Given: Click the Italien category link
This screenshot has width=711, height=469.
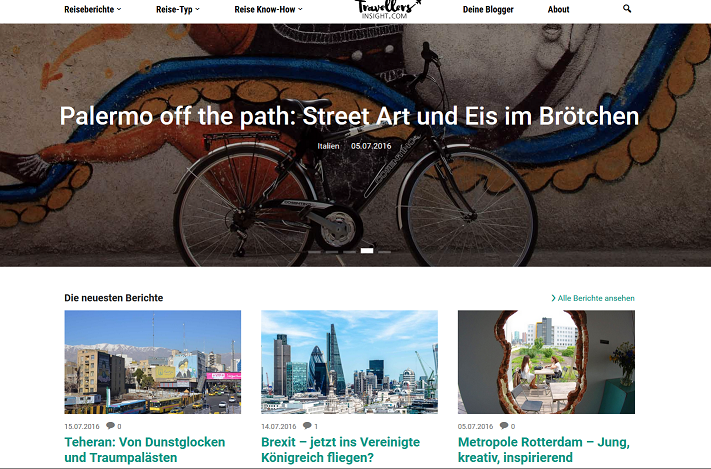Looking at the screenshot, I should (x=328, y=146).
